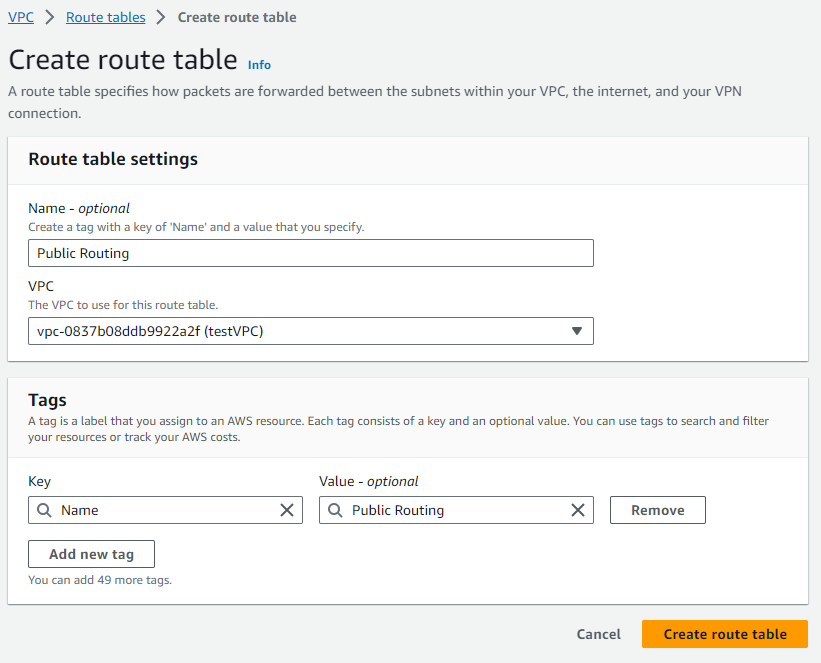
Task: Focus the Name optional input field
Action: pos(311,253)
